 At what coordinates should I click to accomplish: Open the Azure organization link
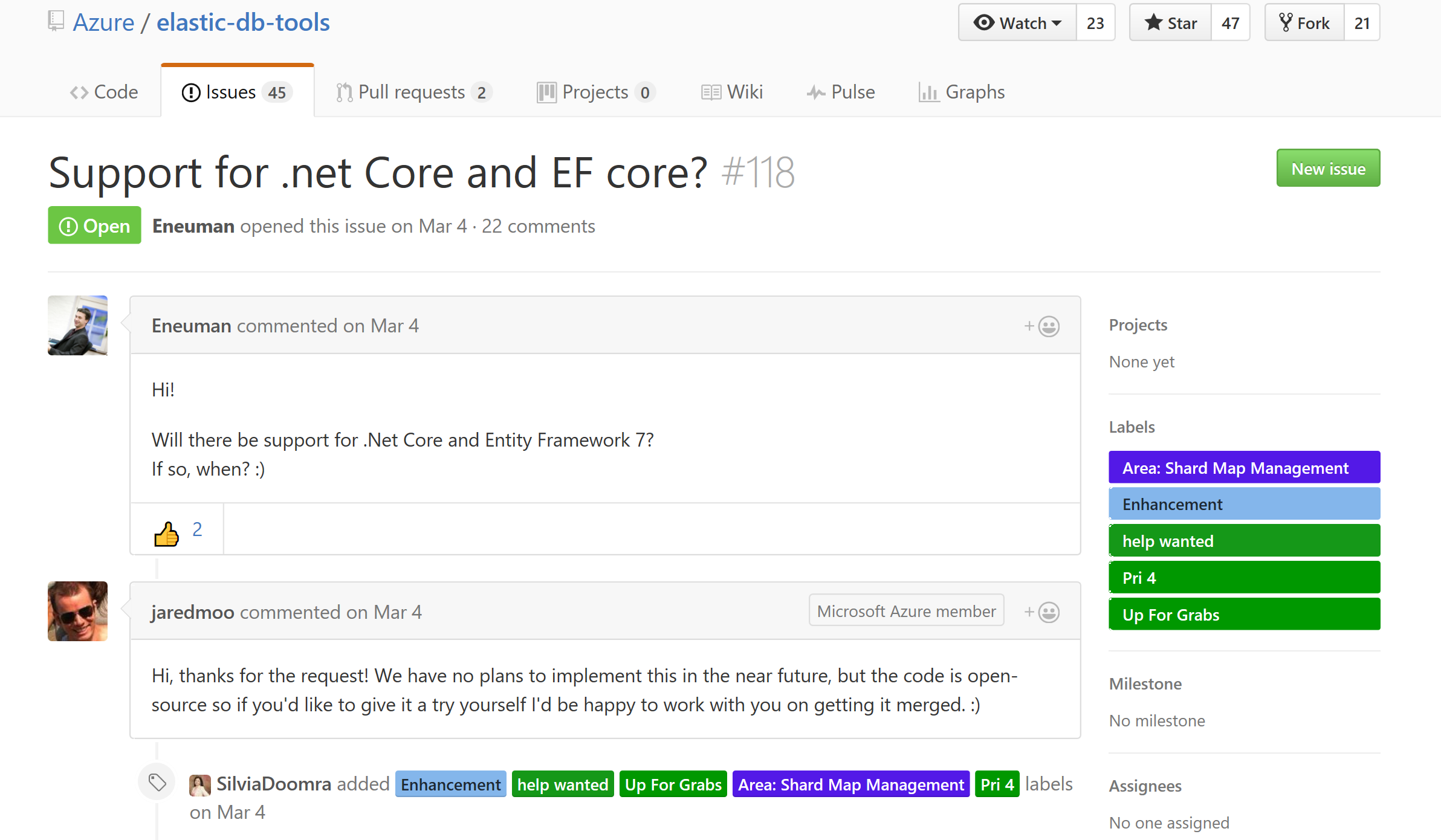tap(103, 22)
